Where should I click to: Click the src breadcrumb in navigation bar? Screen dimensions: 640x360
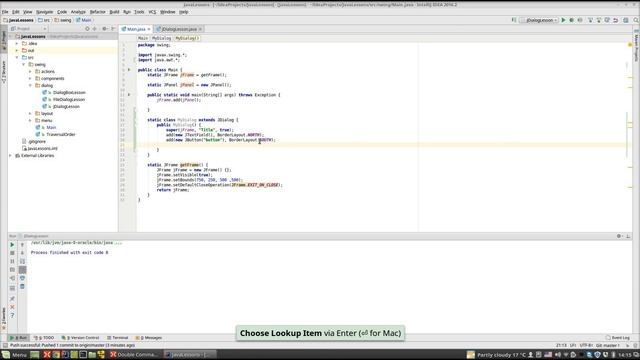44,20
